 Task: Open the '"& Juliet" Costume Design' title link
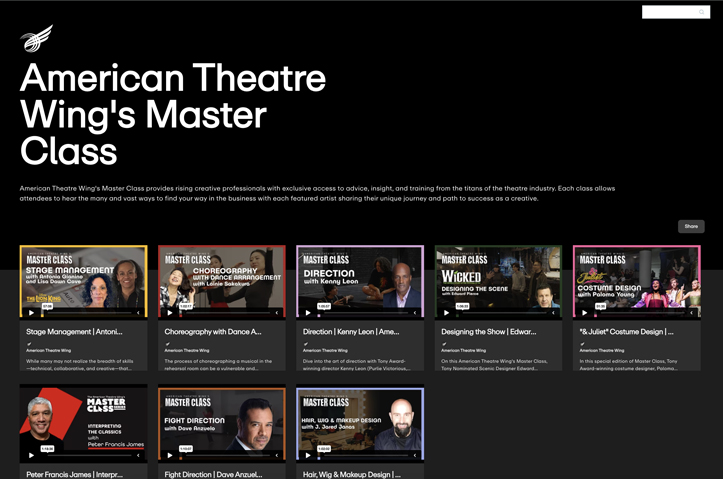coord(627,331)
